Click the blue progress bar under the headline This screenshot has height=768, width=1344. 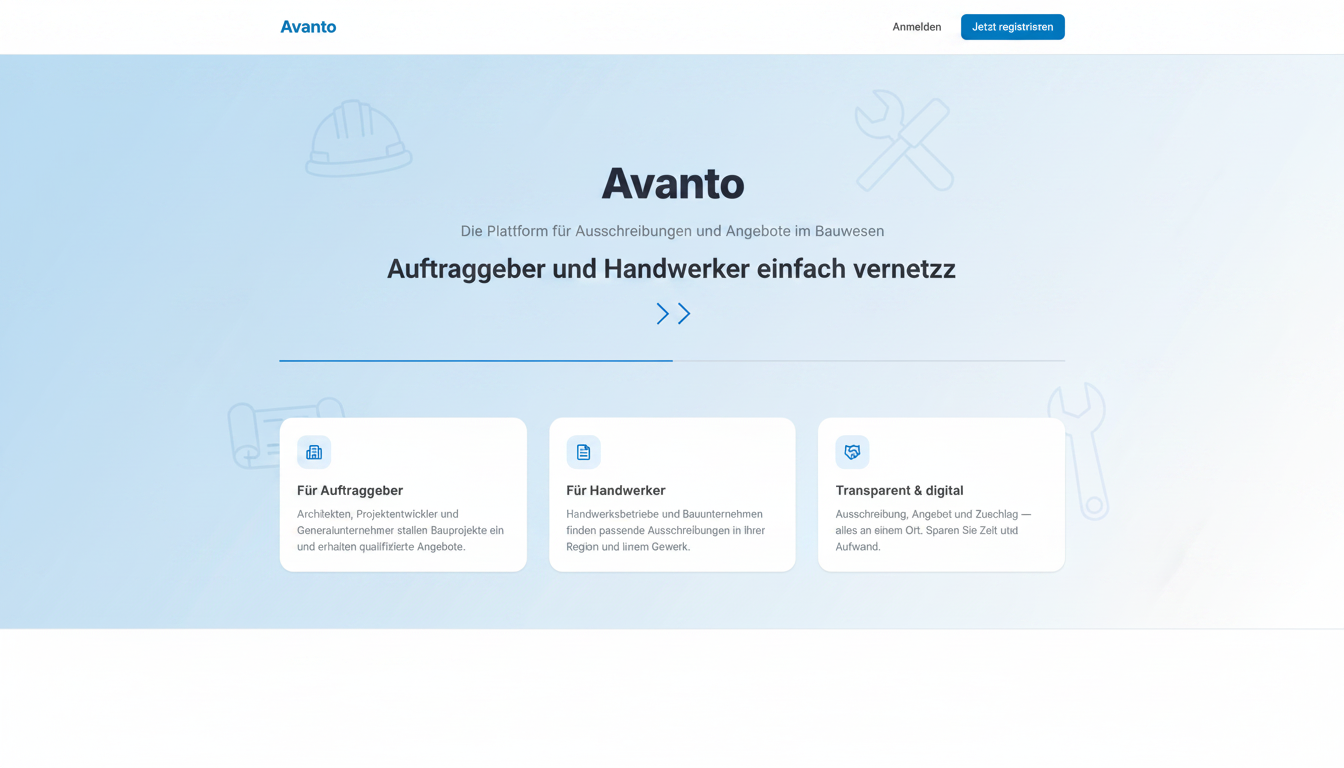(x=476, y=360)
